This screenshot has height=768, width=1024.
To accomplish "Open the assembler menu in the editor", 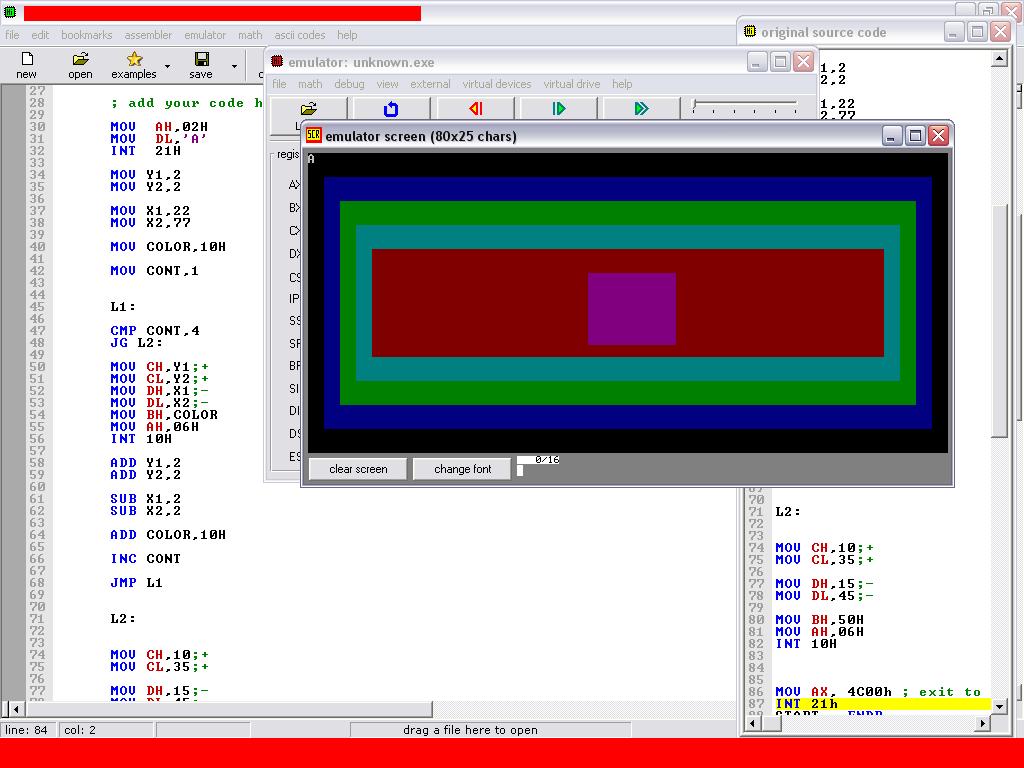I will pos(148,35).
